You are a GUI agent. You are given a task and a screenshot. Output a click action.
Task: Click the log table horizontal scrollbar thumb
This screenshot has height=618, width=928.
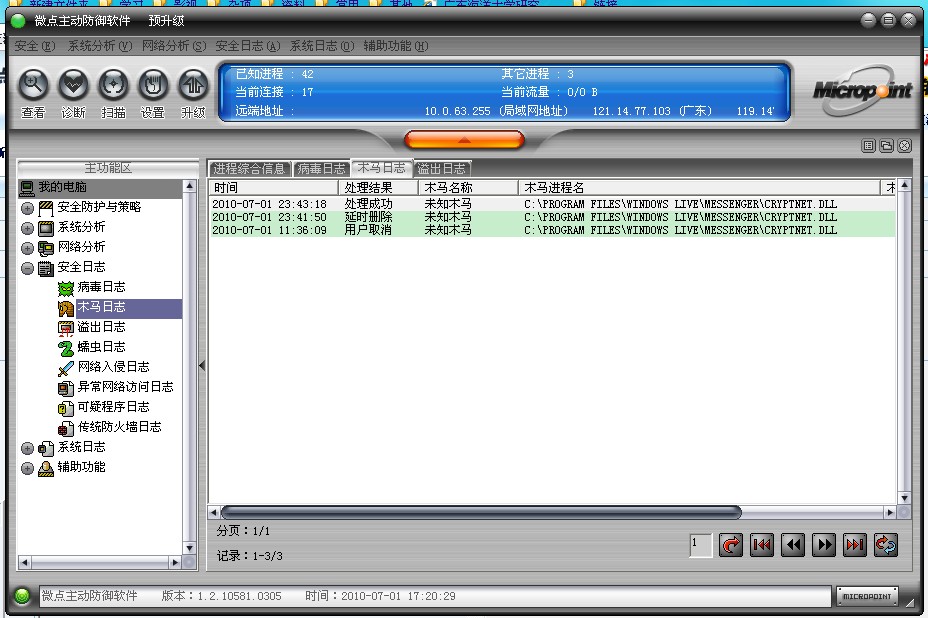tap(481, 512)
